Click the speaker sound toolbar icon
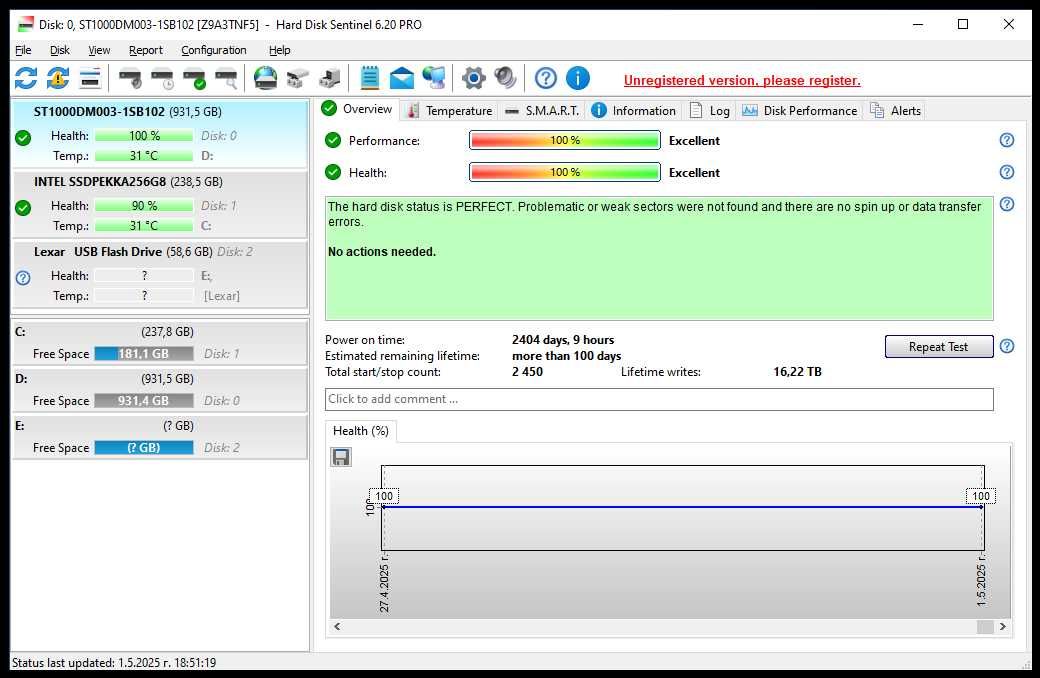 pyautogui.click(x=505, y=78)
